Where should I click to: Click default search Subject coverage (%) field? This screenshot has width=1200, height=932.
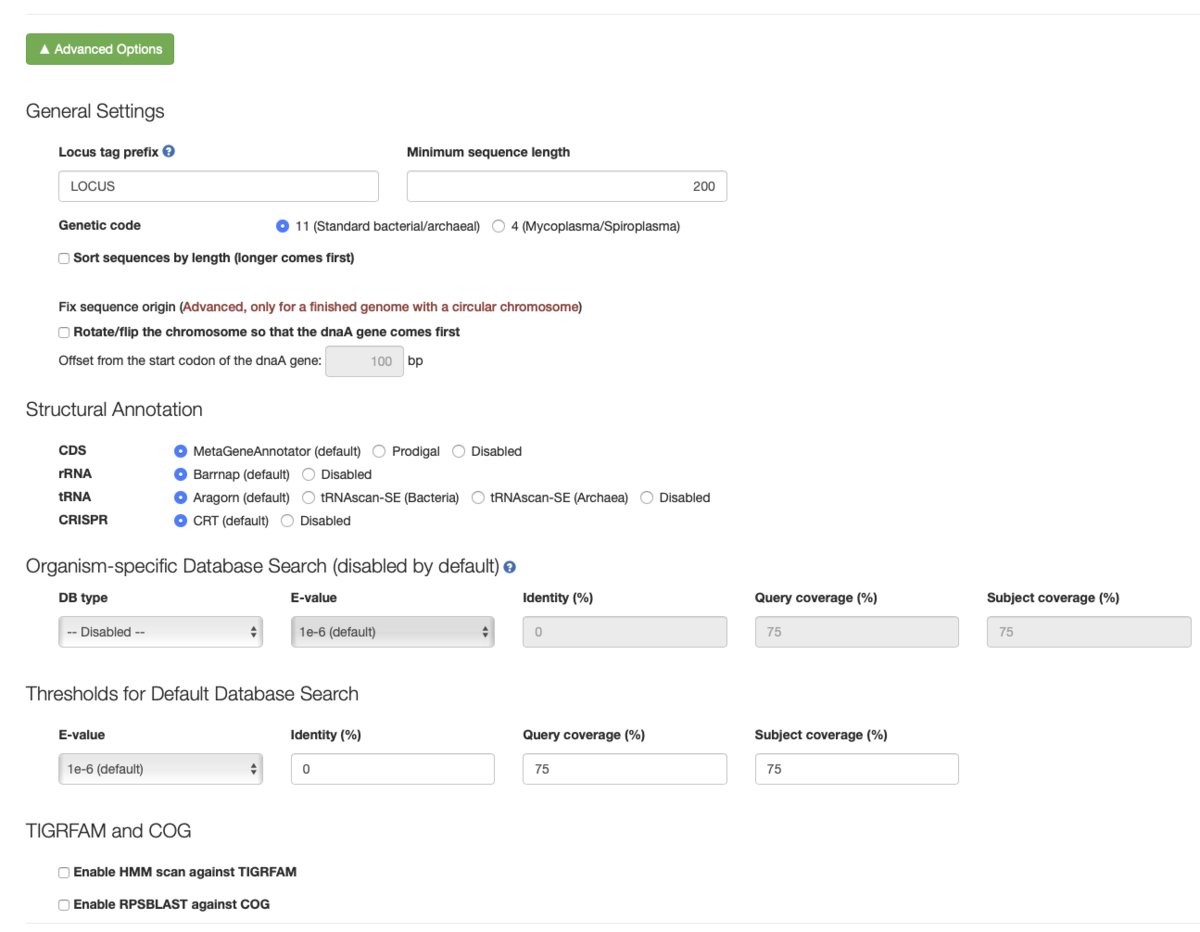857,769
